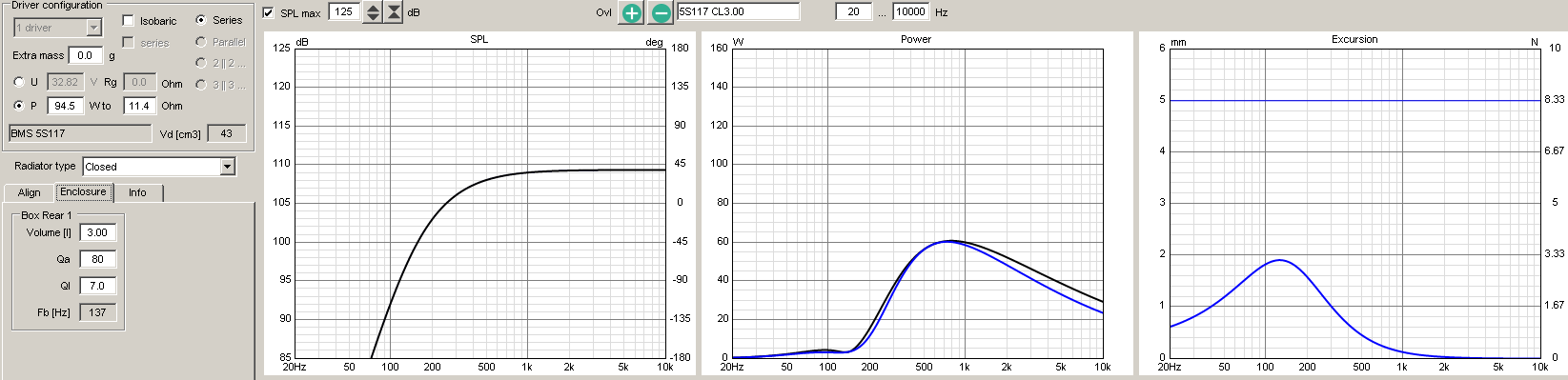
Task: Click Power graph title
Action: click(x=916, y=39)
